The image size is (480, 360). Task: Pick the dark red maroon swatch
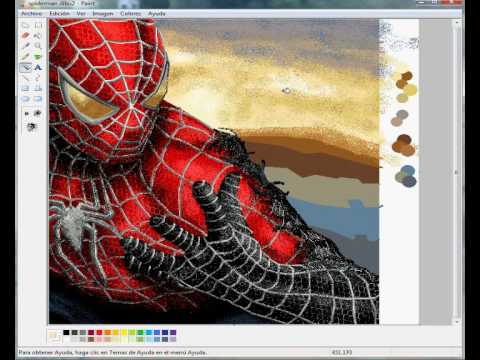91,332
